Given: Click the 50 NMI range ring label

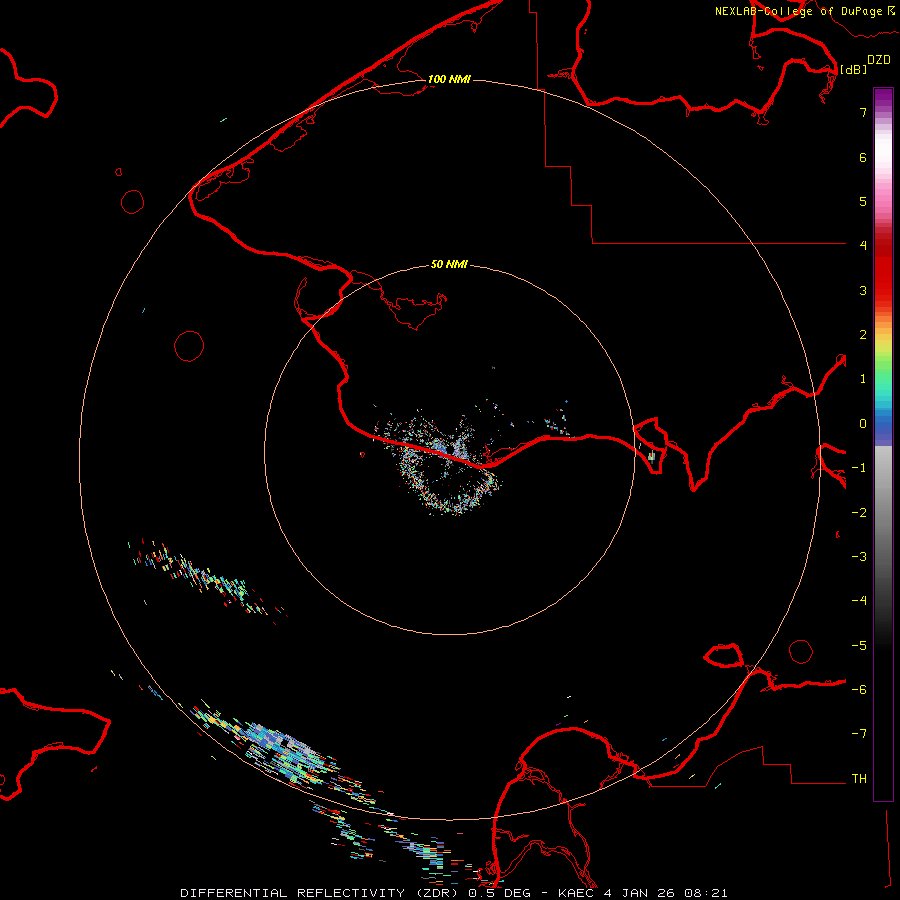Looking at the screenshot, I should 449,265.
